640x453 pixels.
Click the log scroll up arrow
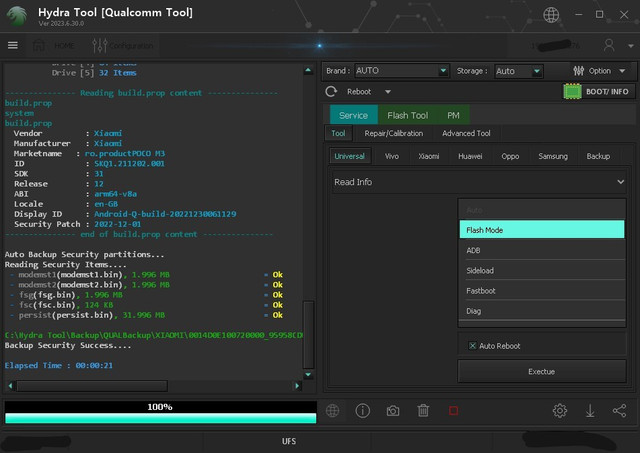(x=308, y=70)
